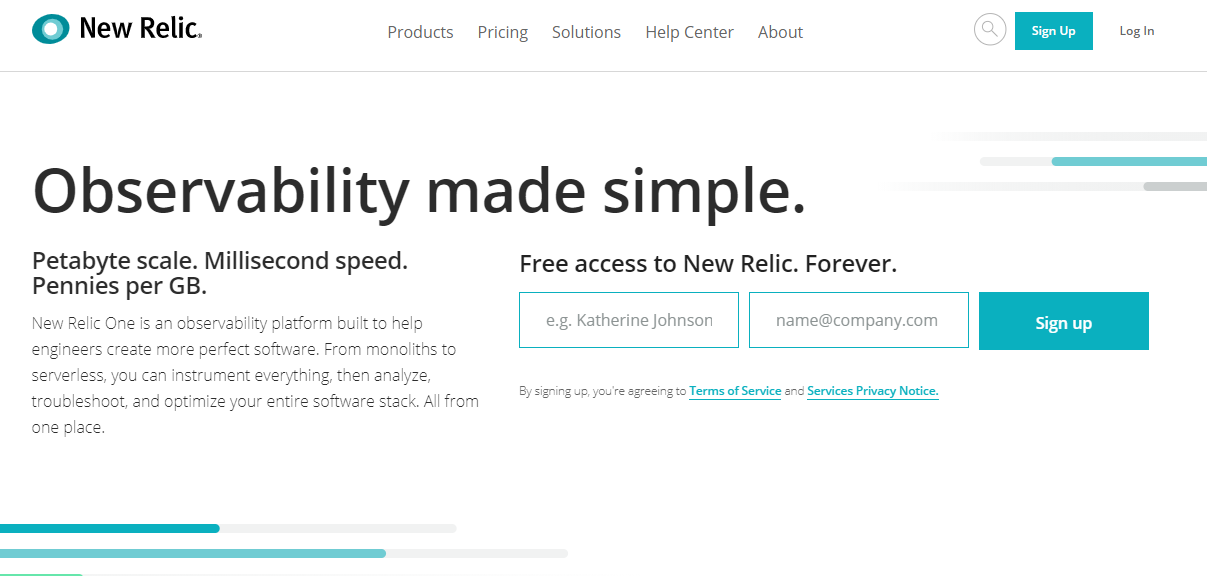Screen dimensions: 1207x576
Task: Click the "Free access to New Relic. Forever." heading
Action: click(708, 264)
